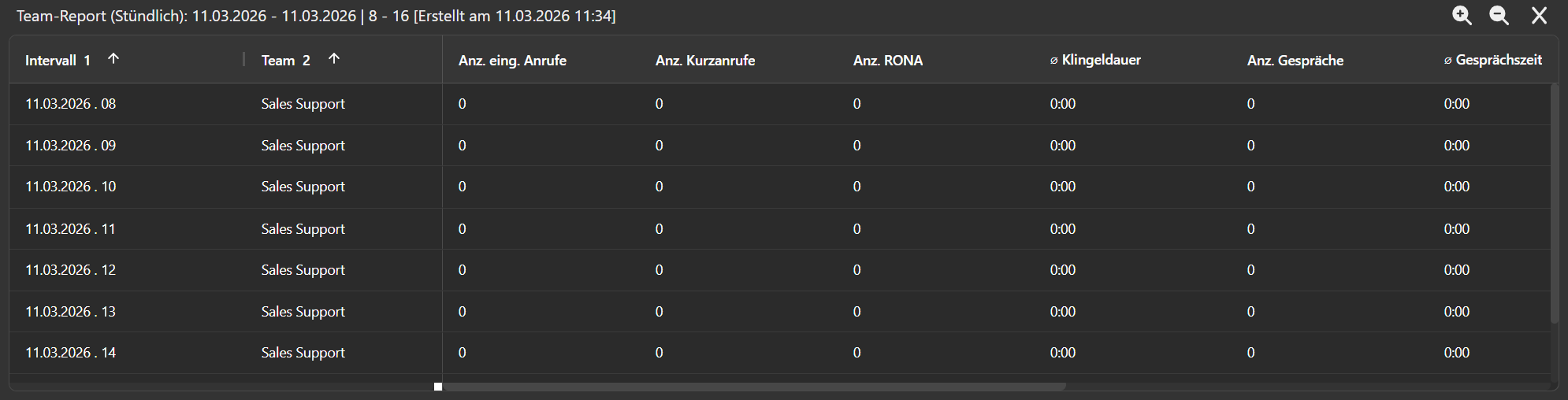Select the 11.03.2026 . 12 interval cell

pos(71,270)
